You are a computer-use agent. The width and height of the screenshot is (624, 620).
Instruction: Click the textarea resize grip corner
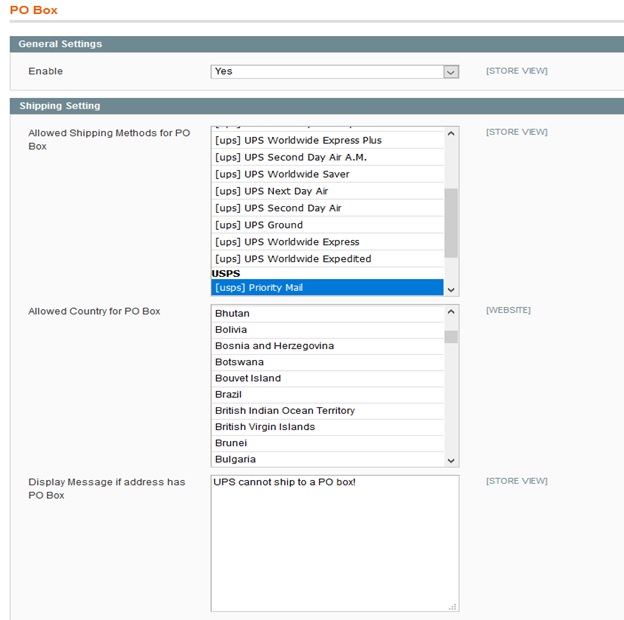tap(453, 607)
